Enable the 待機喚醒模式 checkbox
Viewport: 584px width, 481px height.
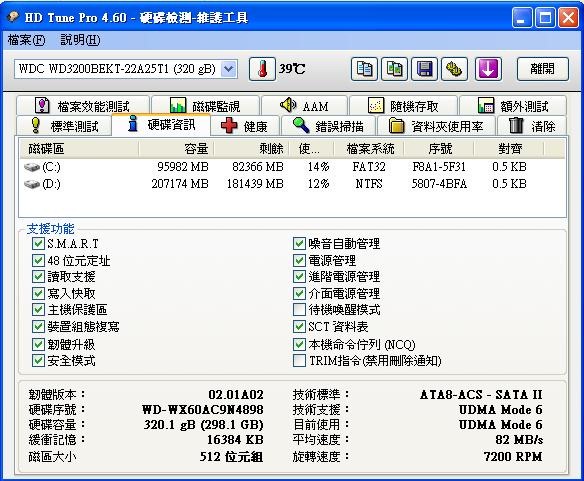(x=299, y=309)
